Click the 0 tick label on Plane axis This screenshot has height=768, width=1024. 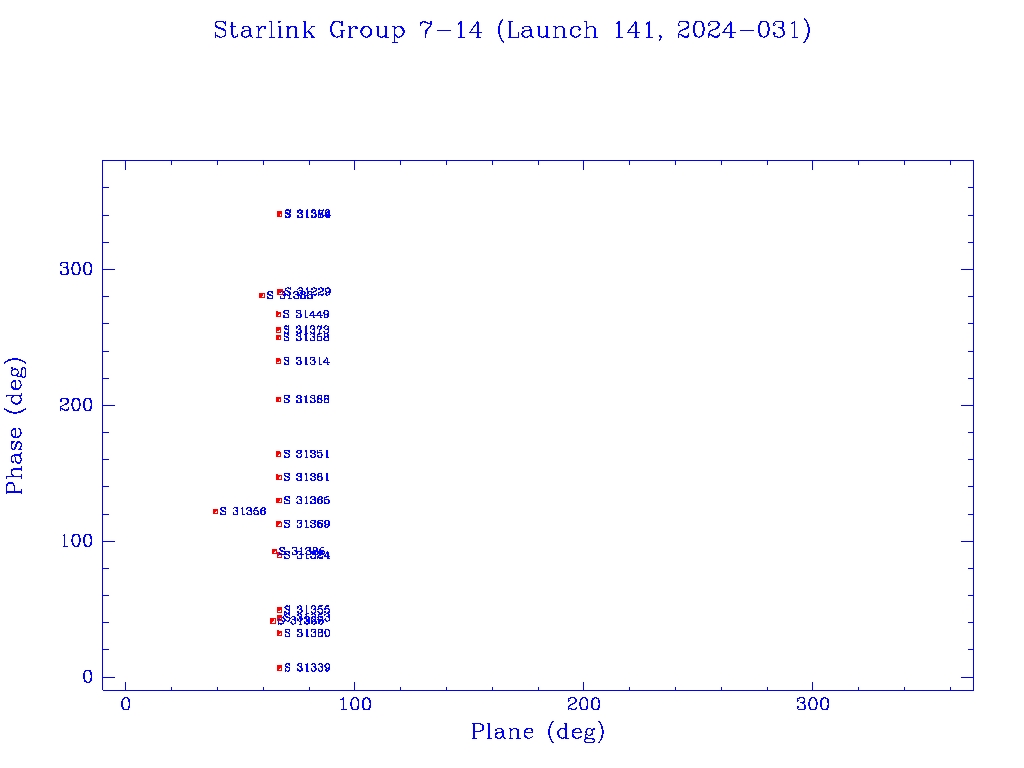(x=125, y=704)
